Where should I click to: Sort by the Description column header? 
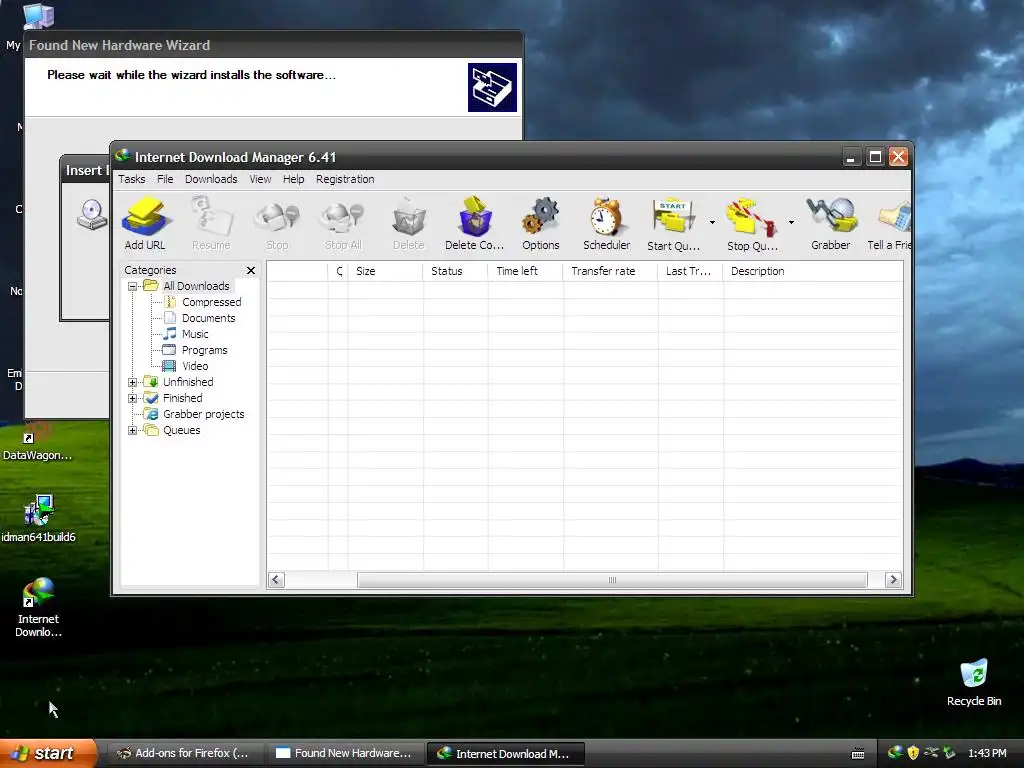[813, 271]
